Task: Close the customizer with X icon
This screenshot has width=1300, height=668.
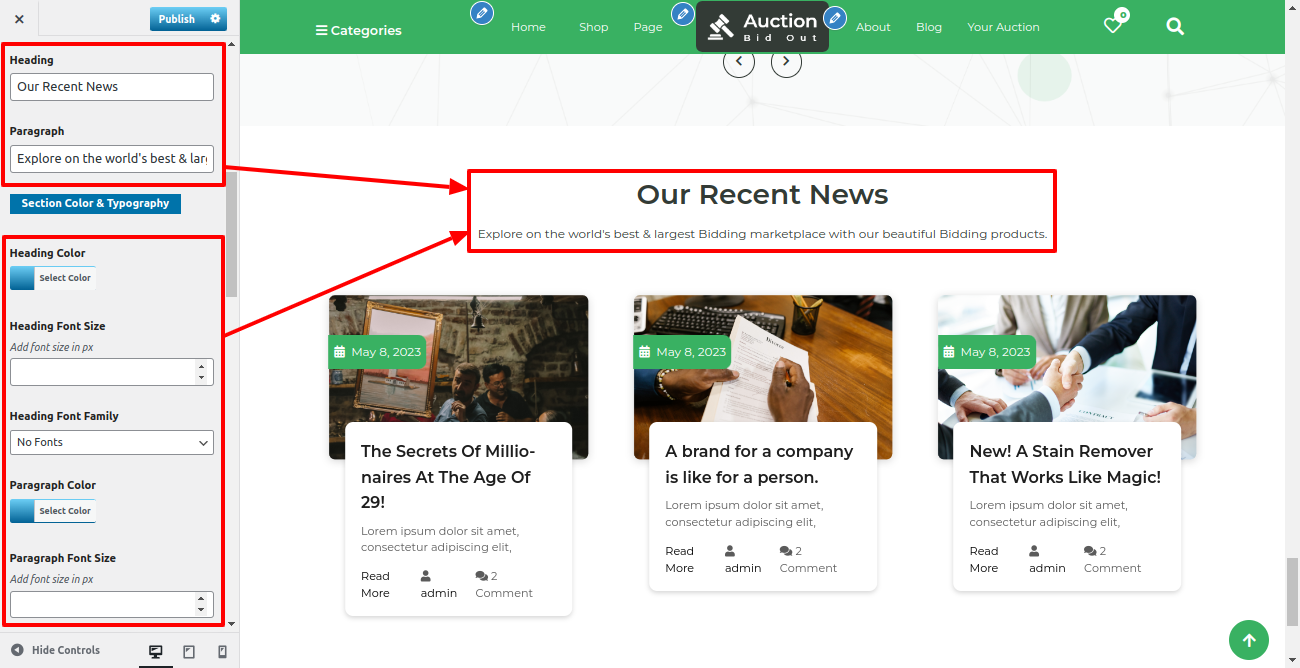Action: tap(19, 19)
